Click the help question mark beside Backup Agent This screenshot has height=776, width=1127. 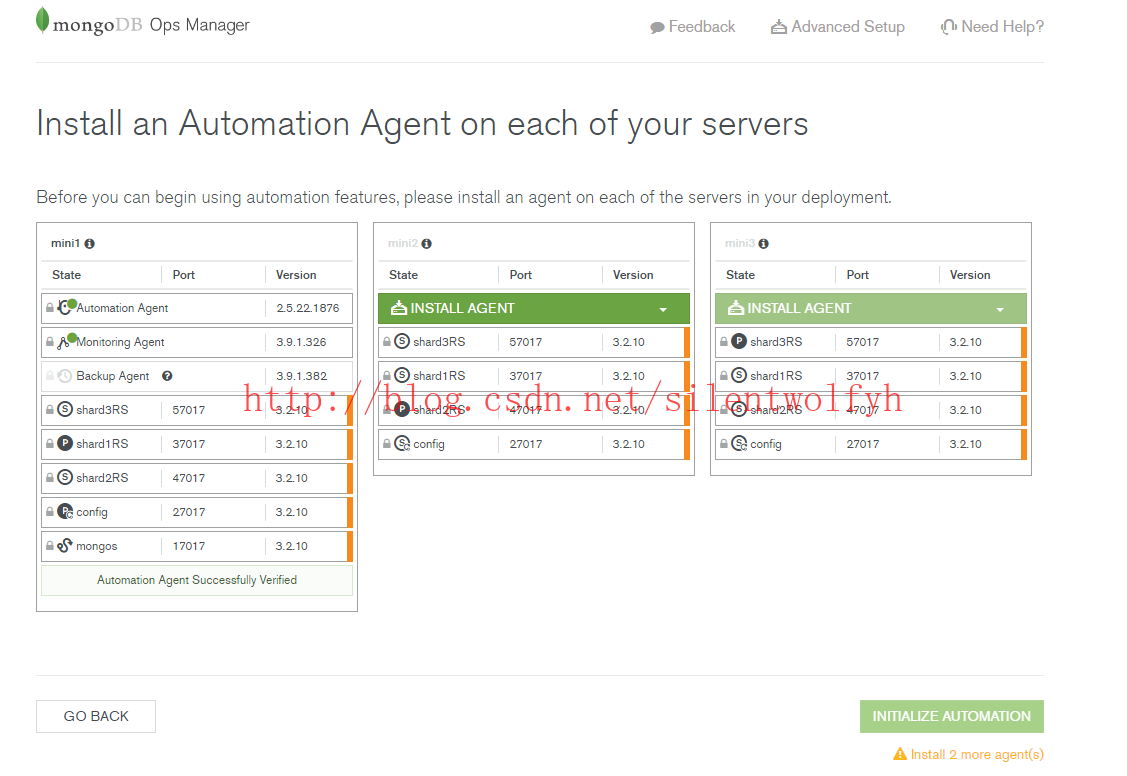(x=167, y=376)
